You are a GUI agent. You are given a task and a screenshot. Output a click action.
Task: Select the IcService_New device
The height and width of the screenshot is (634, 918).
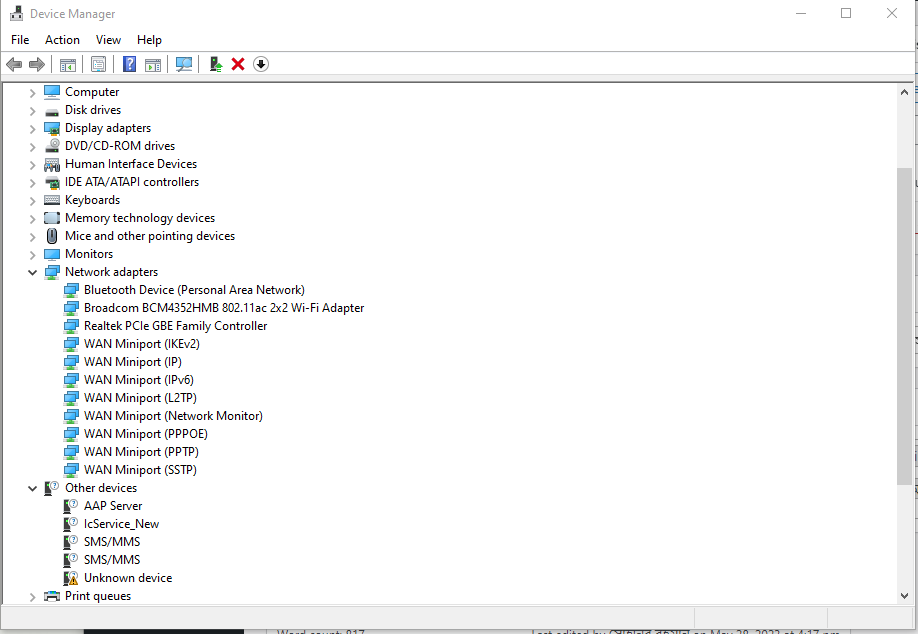coord(121,524)
